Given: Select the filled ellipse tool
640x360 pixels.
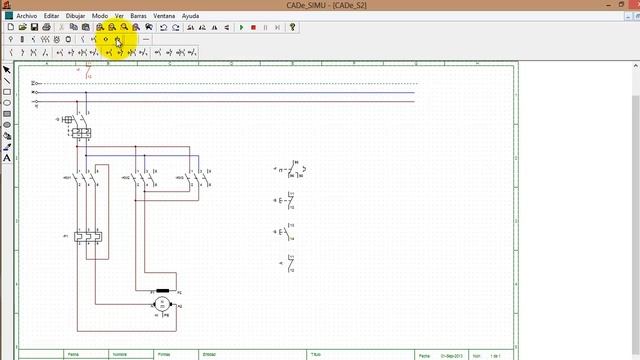Looking at the screenshot, I should (7, 125).
